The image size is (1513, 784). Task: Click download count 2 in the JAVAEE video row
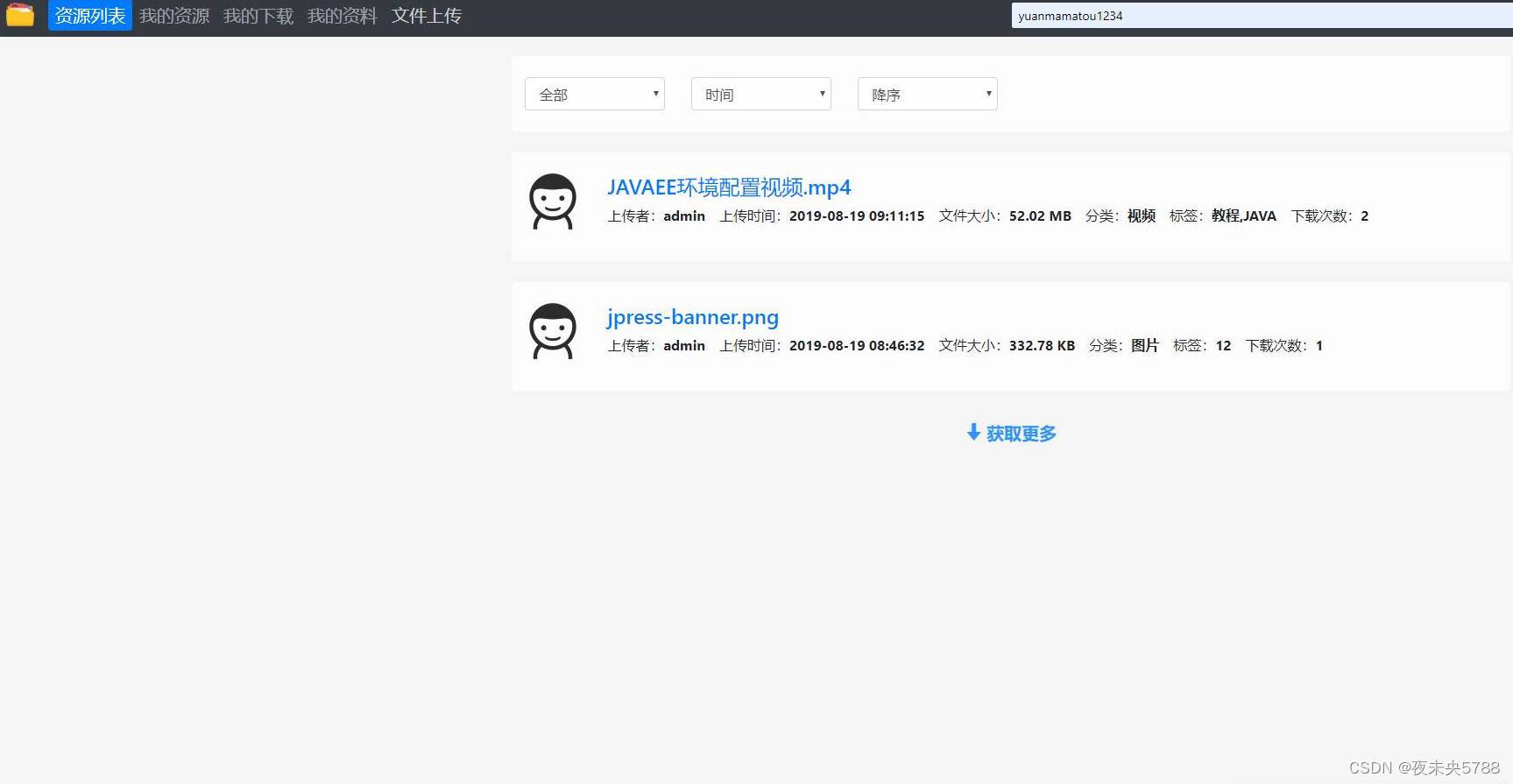pos(1364,215)
